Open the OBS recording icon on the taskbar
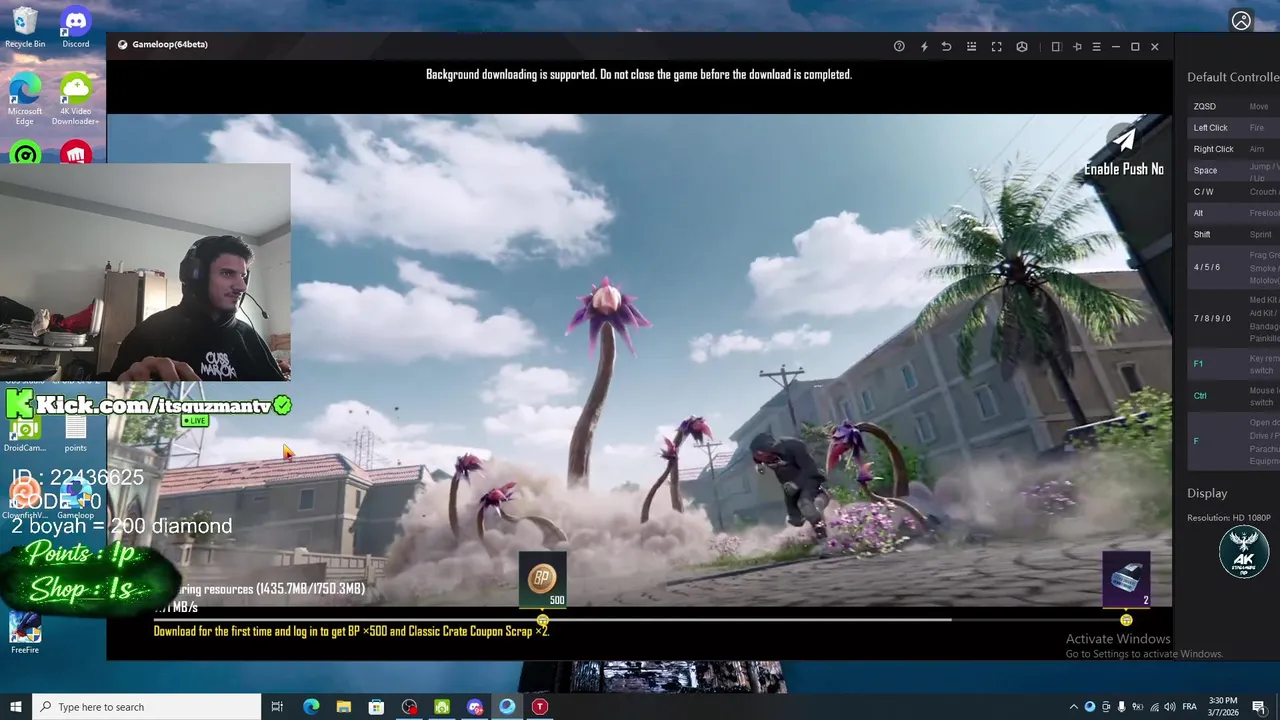Viewport: 1280px width, 720px height. click(409, 707)
